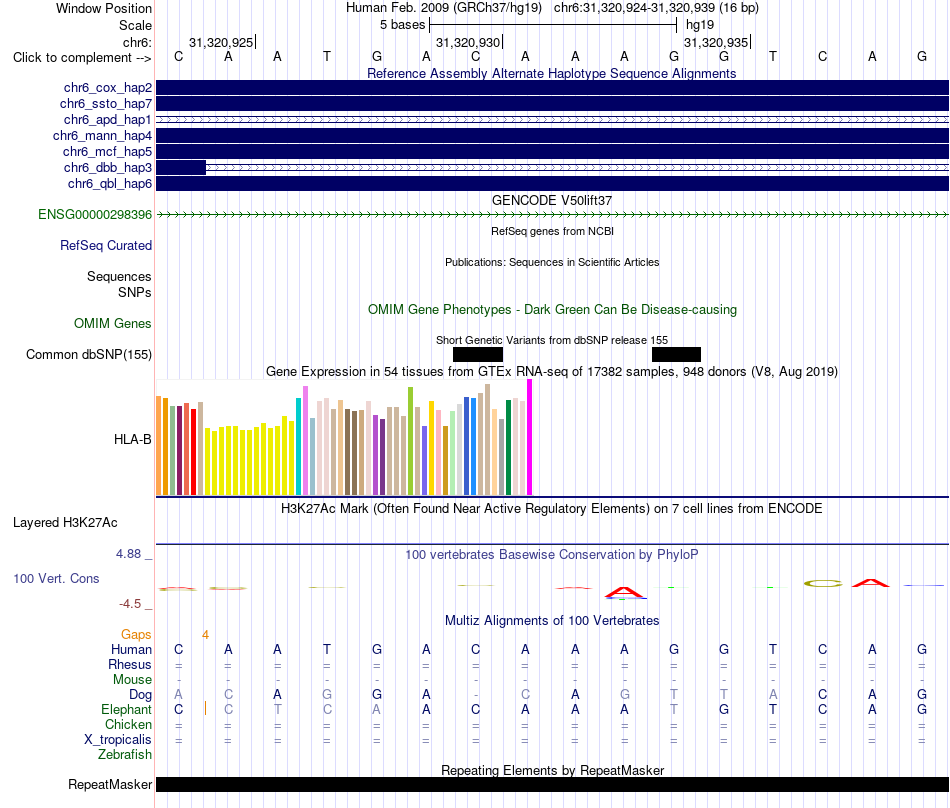Click the 5 bases scale bar text
Image resolution: width=950 pixels, height=808 pixels.
(x=403, y=25)
